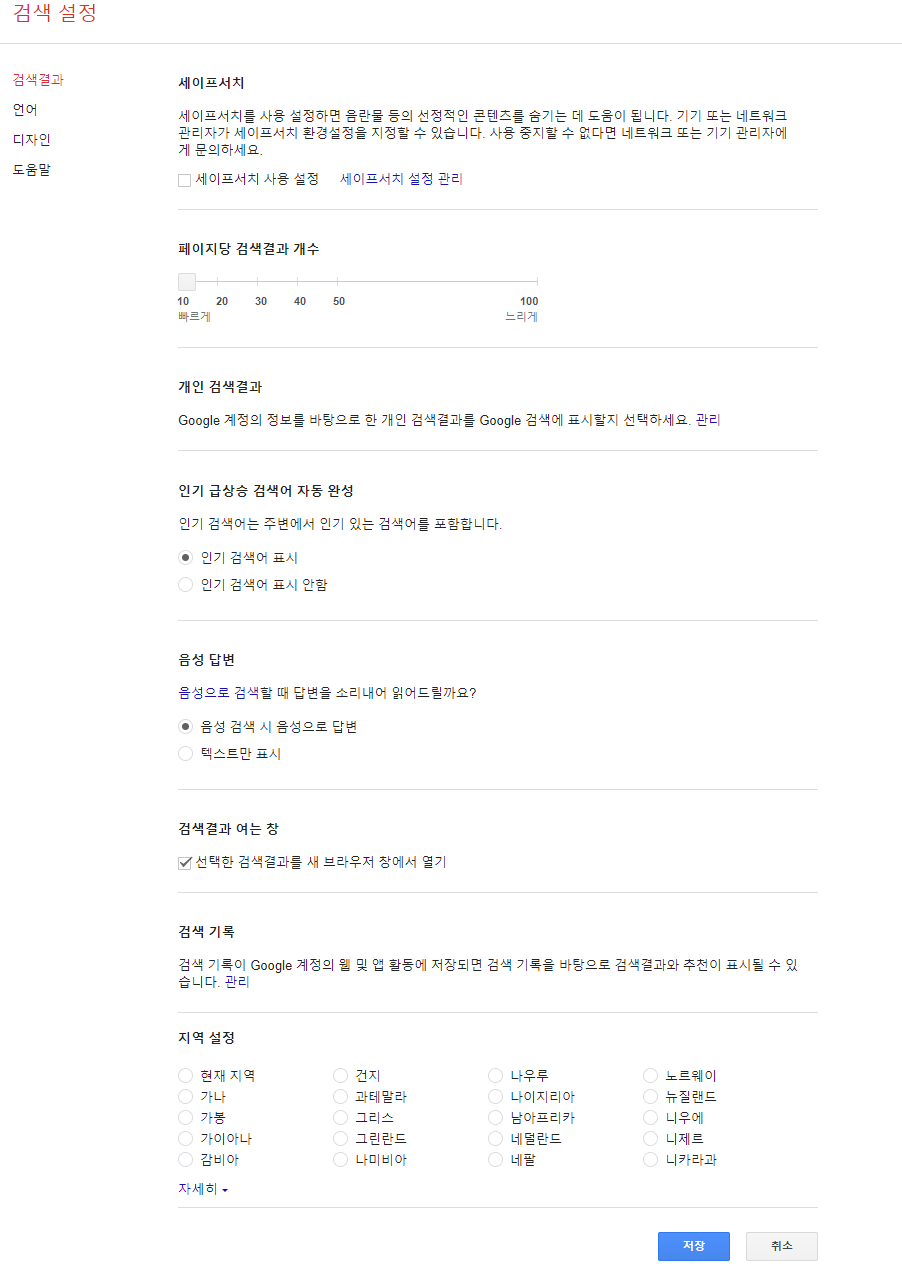Enable the 세이프서치 사용 설정 checkbox
Image resolution: width=902 pixels, height=1273 pixels.
(x=184, y=179)
